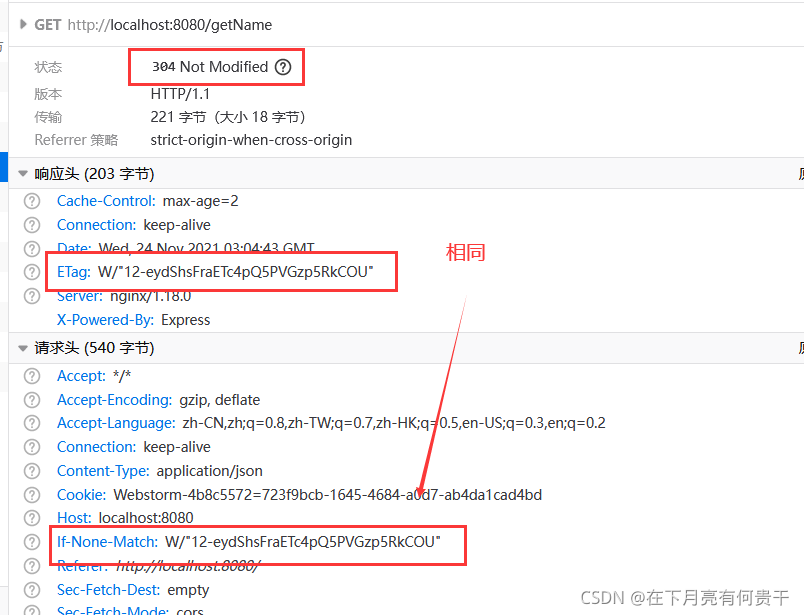Click the Accept-Encoding header name
Screen dimensions: 804x615
point(115,400)
